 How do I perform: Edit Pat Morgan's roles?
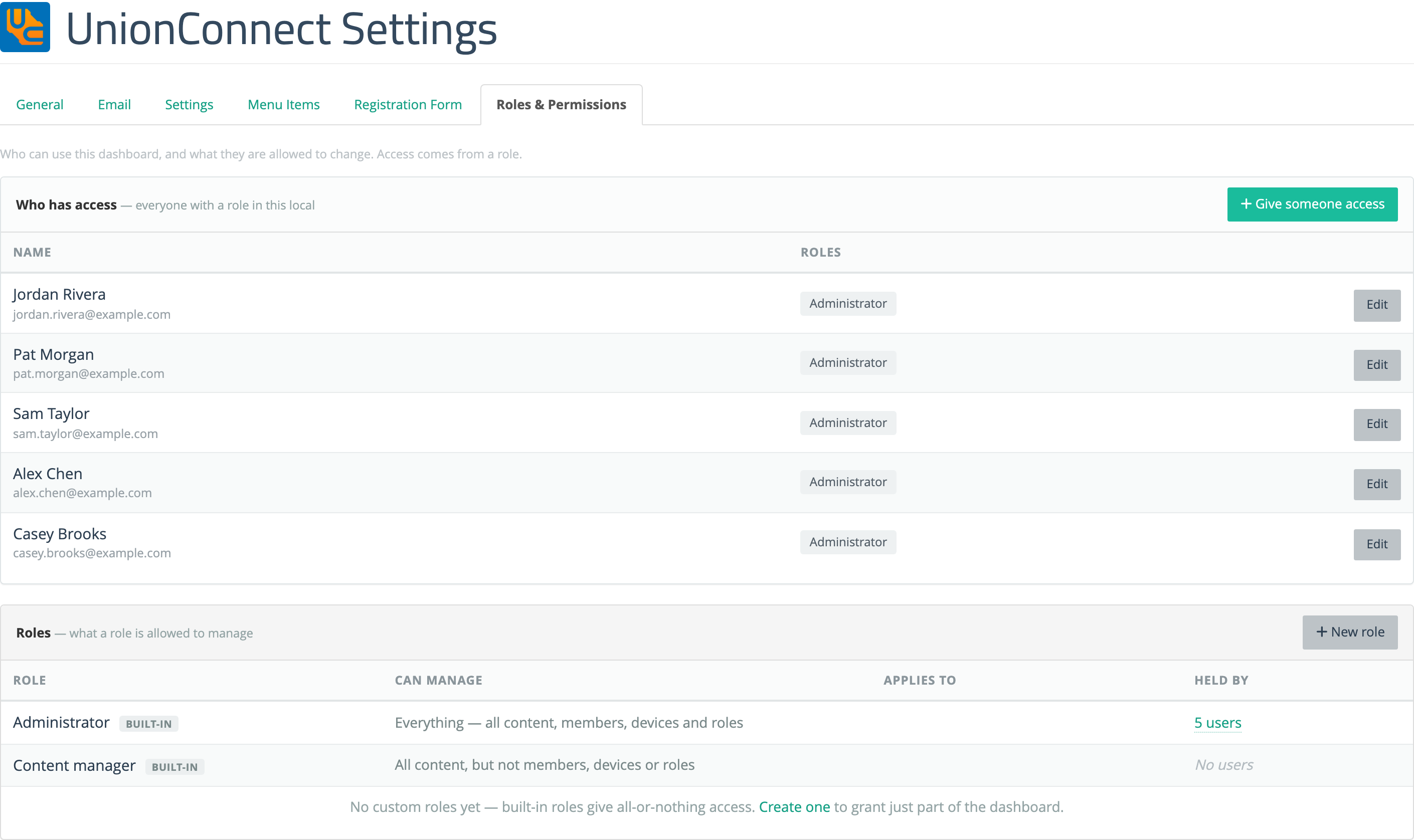coord(1376,365)
